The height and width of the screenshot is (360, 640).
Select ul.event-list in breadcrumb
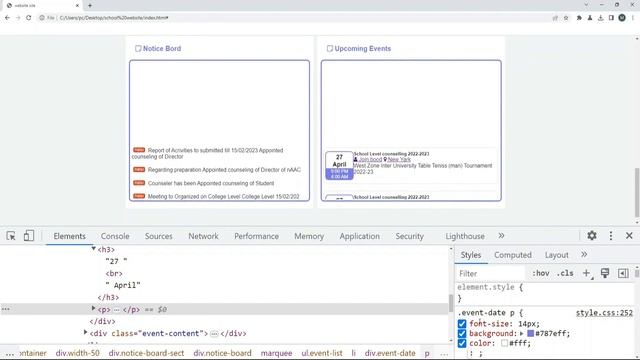point(322,353)
